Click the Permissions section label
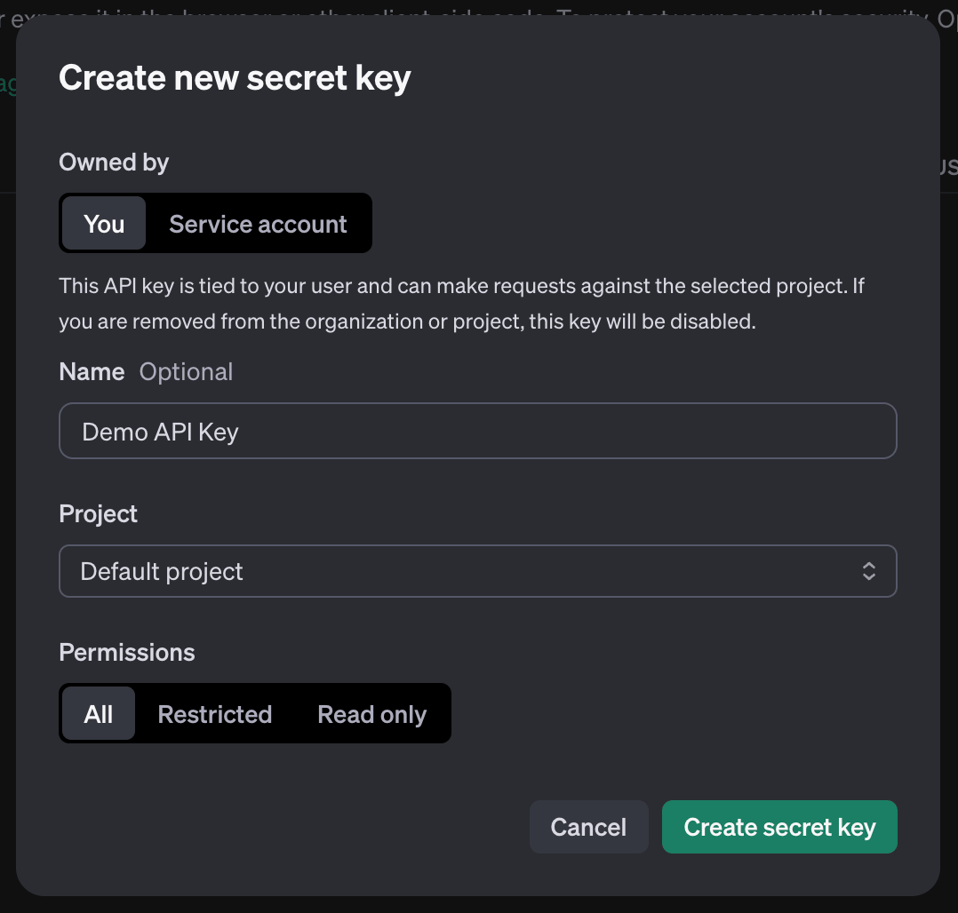 tap(126, 652)
